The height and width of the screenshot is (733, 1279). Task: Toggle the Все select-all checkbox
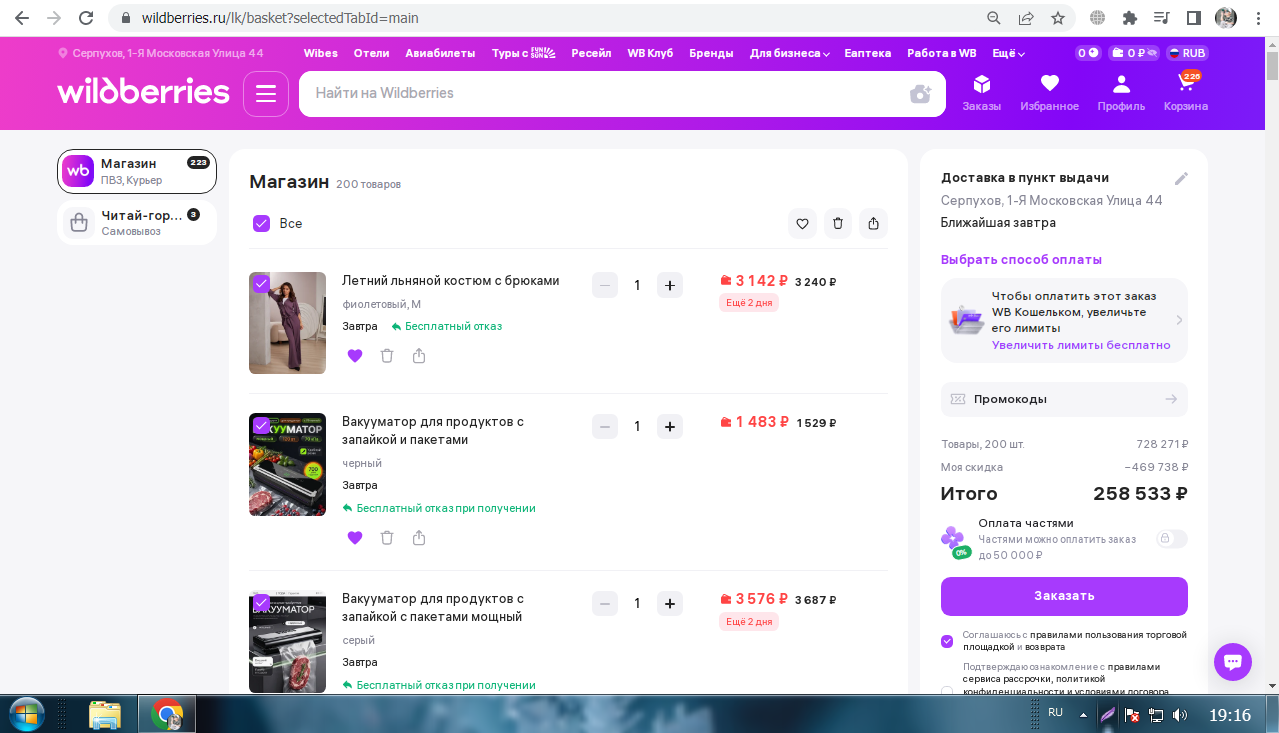point(262,224)
